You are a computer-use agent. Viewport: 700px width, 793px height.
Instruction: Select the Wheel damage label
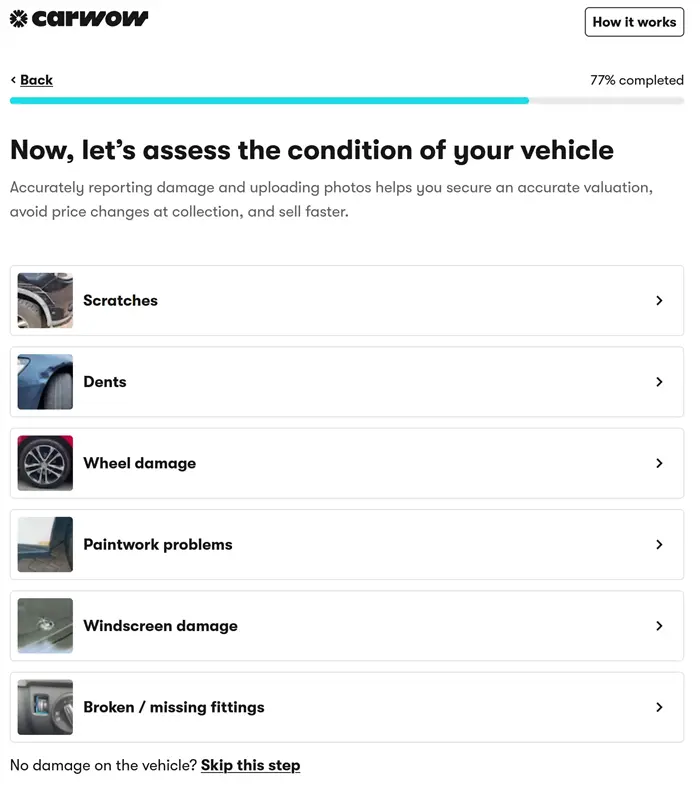(140, 463)
